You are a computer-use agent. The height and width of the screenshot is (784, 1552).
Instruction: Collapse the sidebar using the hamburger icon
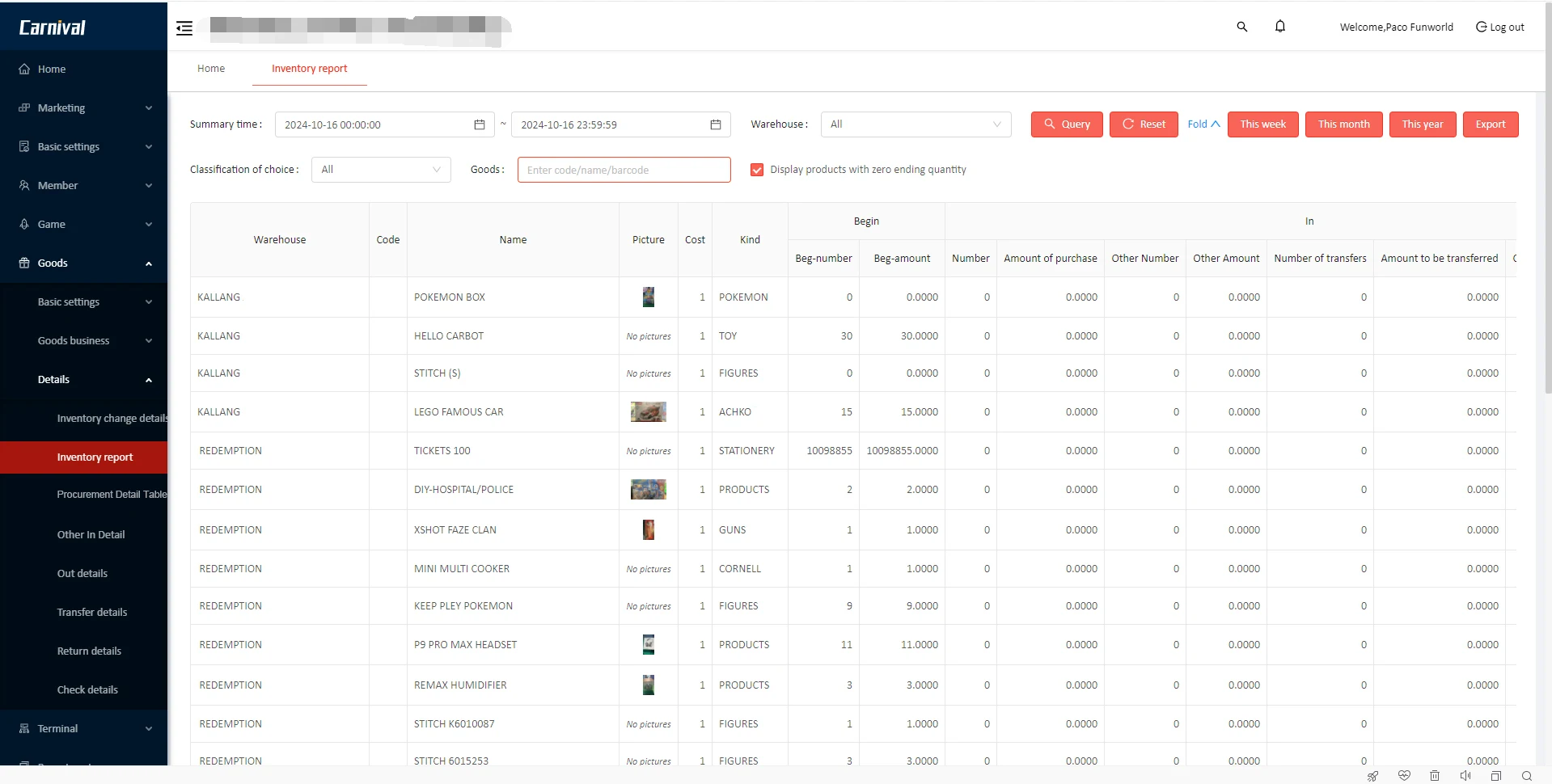184,27
